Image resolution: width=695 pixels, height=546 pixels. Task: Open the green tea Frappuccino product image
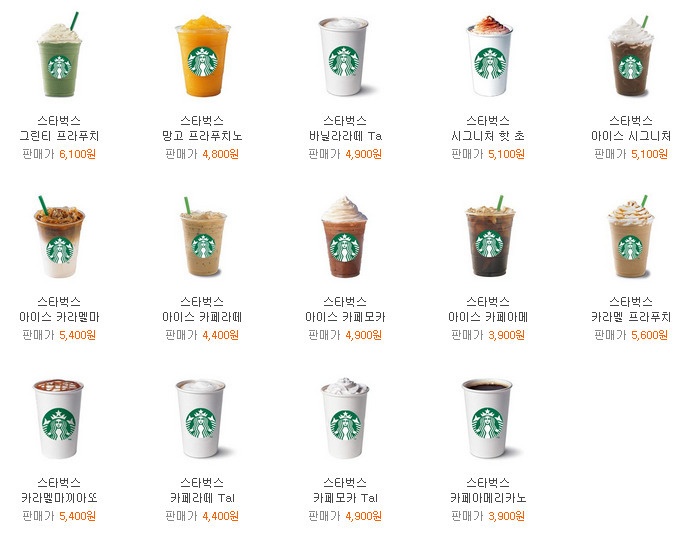(59, 55)
